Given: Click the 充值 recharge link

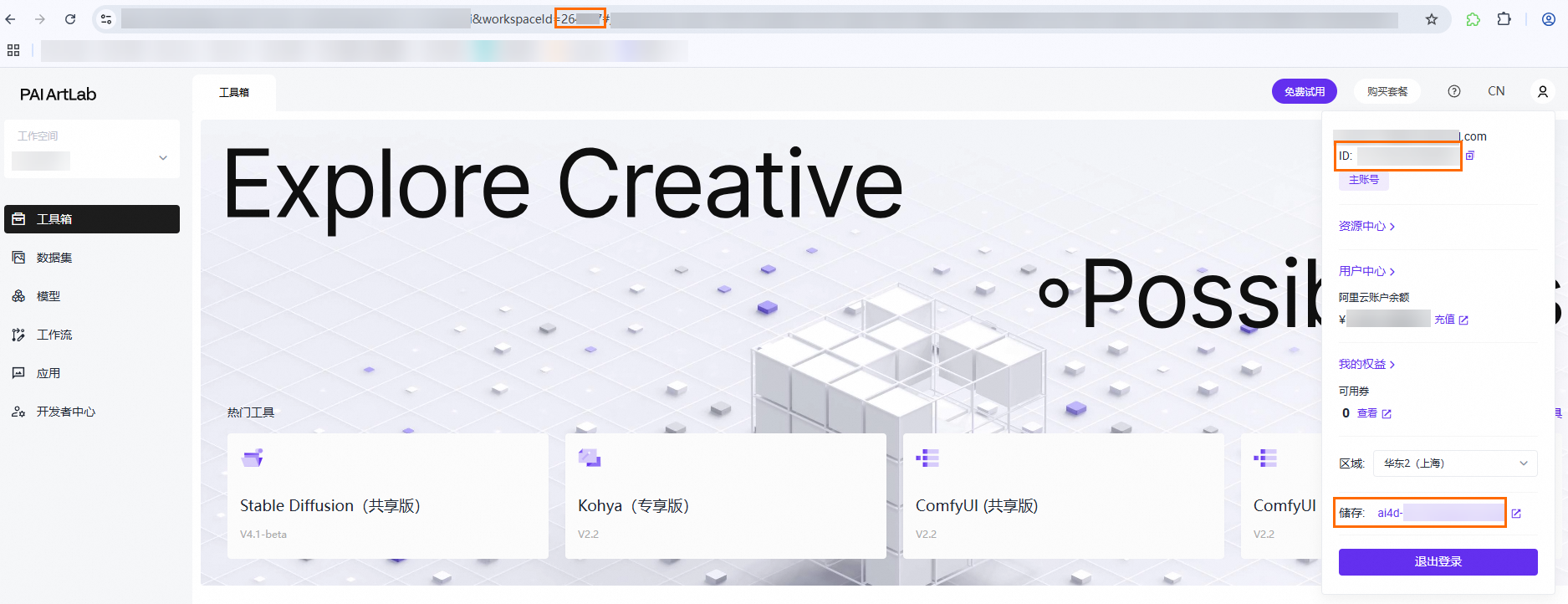Looking at the screenshot, I should click(x=1451, y=320).
